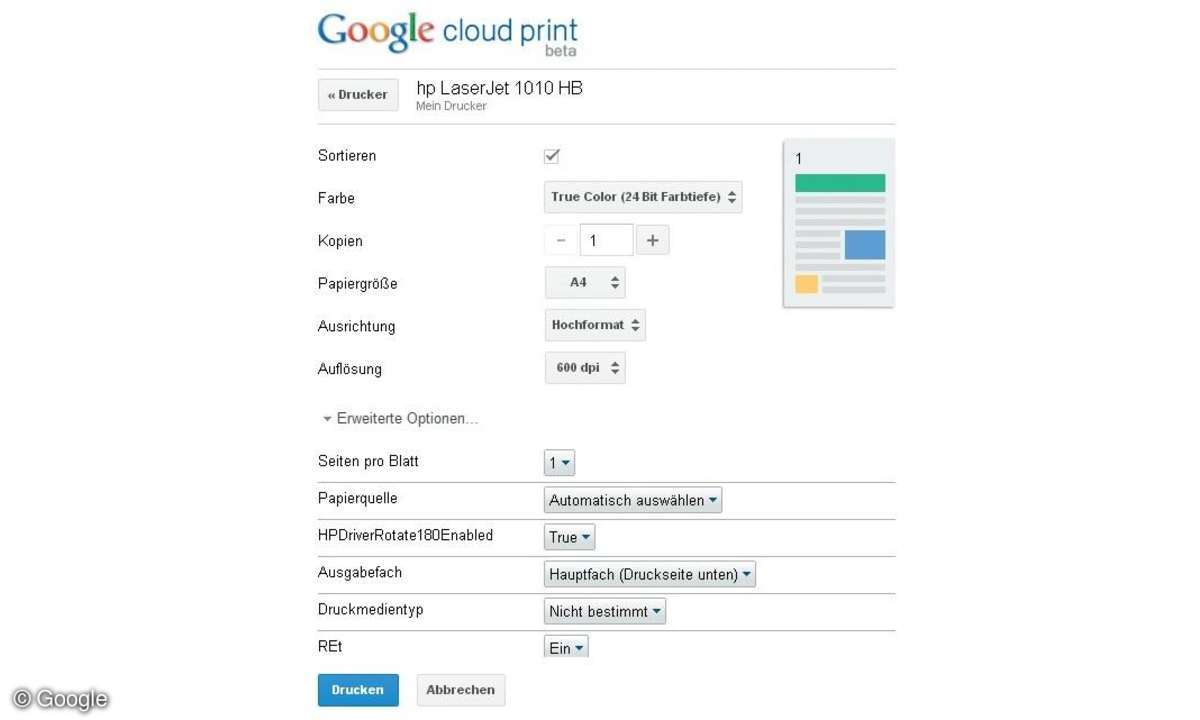This screenshot has height=720, width=1200.
Task: Open the Papierquelle Automatisch auswählen dropdown
Action: [633, 500]
